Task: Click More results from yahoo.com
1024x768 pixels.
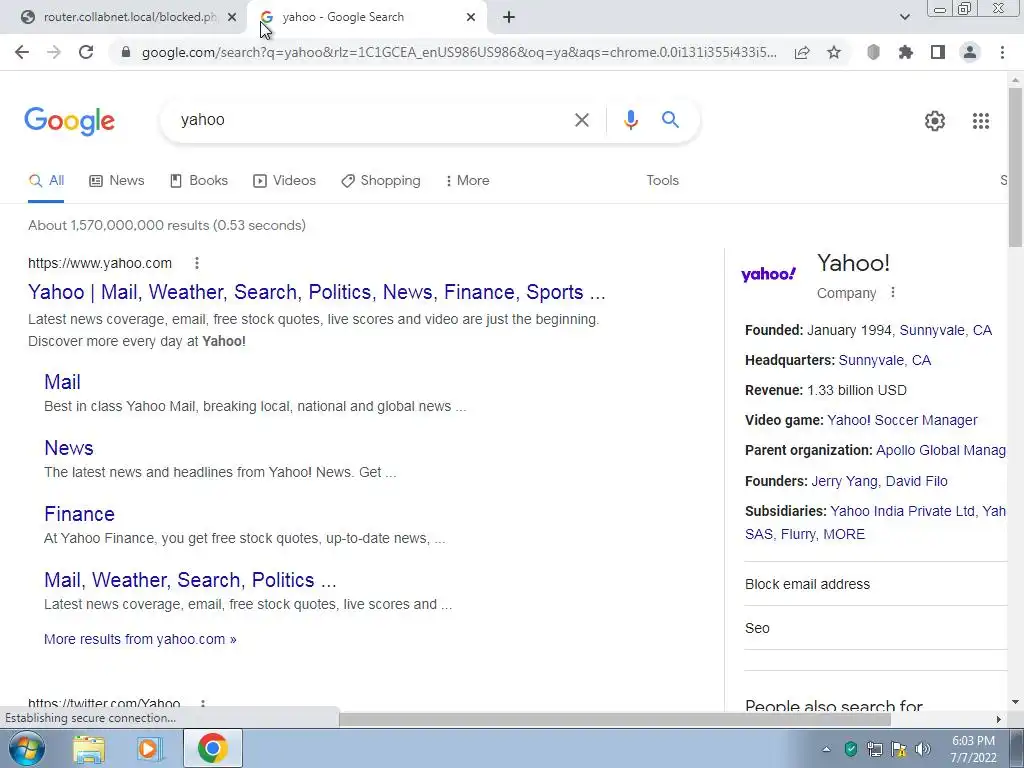Action: (x=140, y=639)
